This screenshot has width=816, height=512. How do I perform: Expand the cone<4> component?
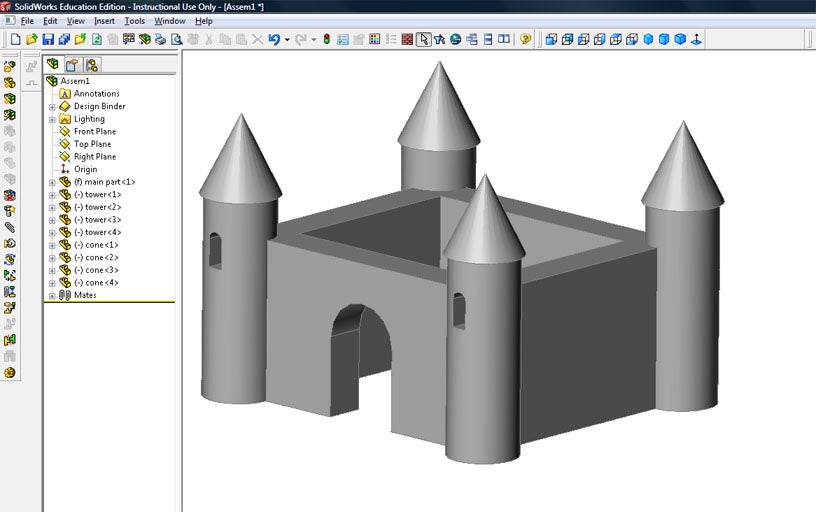point(52,283)
